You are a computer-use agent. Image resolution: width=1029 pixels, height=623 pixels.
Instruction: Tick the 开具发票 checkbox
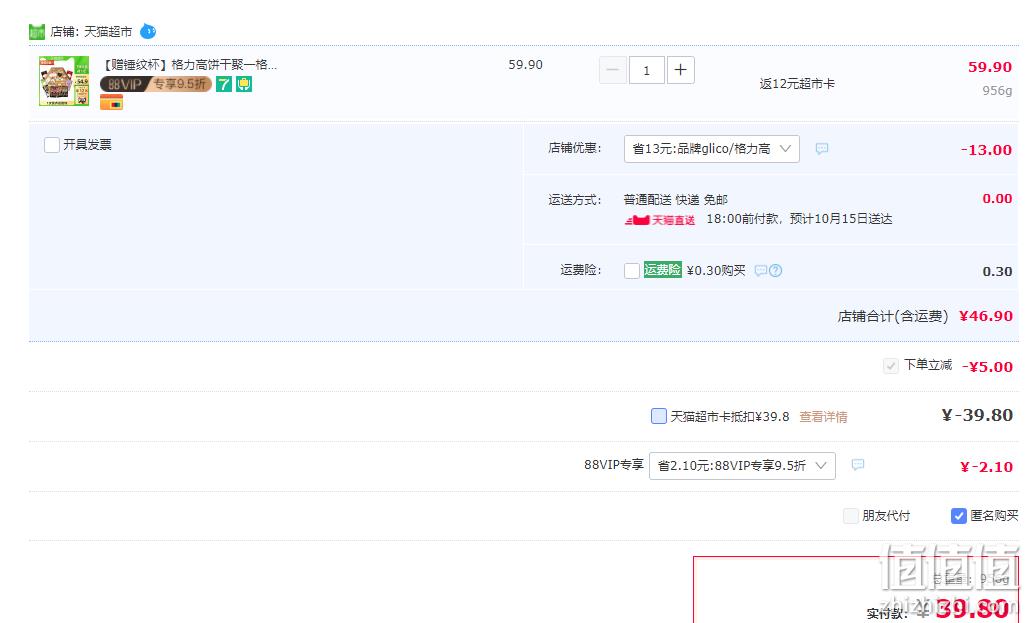click(x=52, y=144)
